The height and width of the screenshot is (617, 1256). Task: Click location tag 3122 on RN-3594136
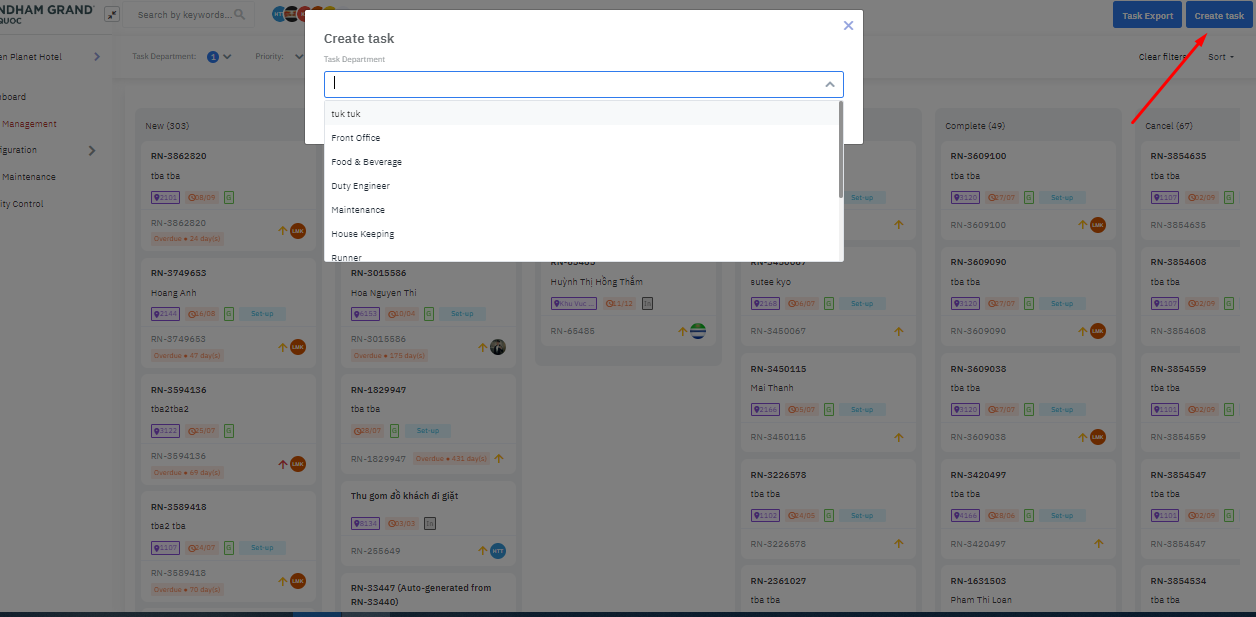pyautogui.click(x=165, y=431)
